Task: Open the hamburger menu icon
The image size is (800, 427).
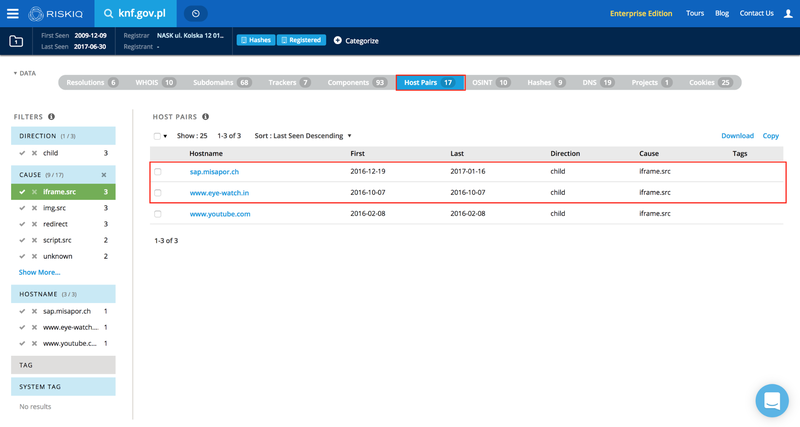Action: 13,14
